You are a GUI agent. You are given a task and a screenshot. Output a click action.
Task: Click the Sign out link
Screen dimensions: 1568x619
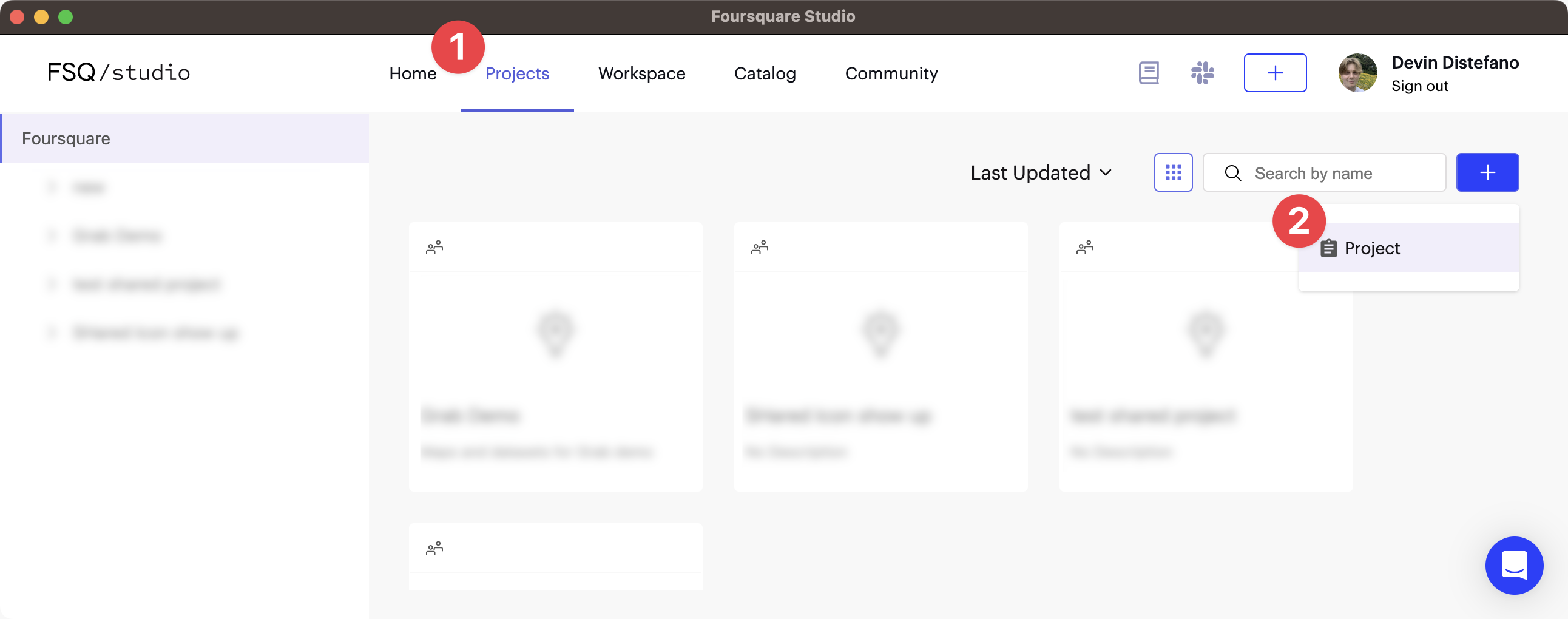click(x=1419, y=86)
